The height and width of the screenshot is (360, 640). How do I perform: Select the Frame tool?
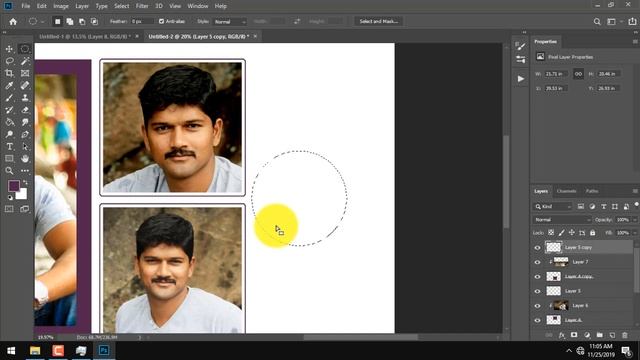pos(25,73)
